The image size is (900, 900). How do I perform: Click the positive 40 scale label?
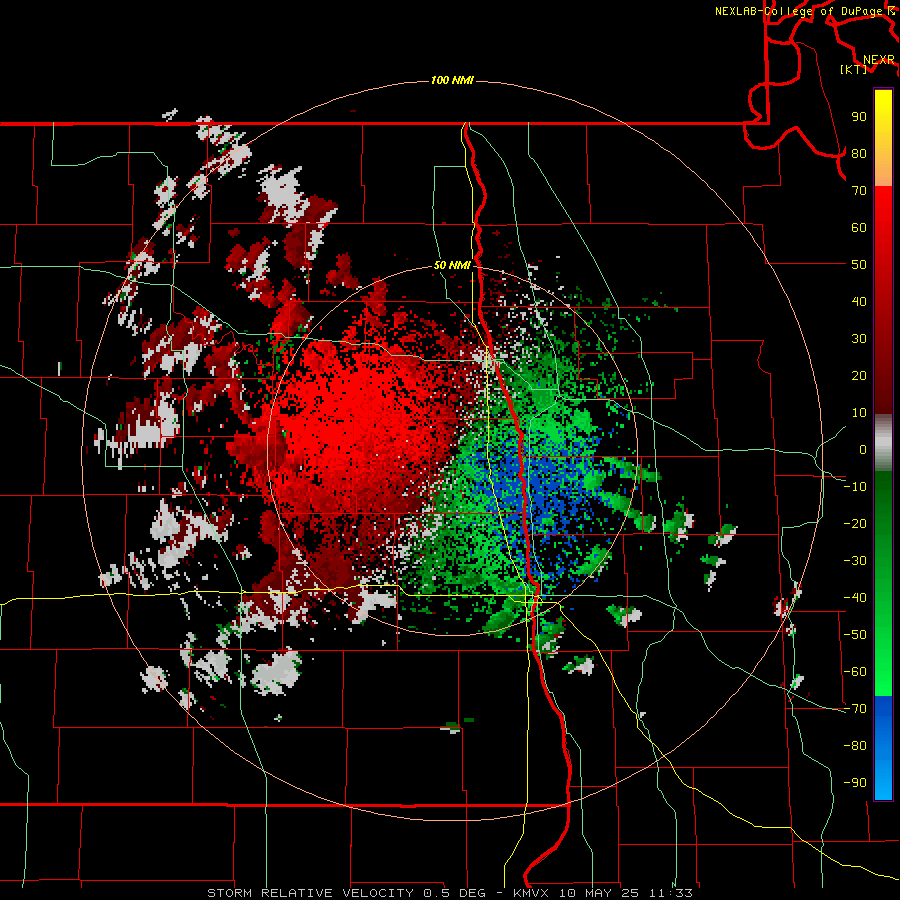[x=859, y=302]
